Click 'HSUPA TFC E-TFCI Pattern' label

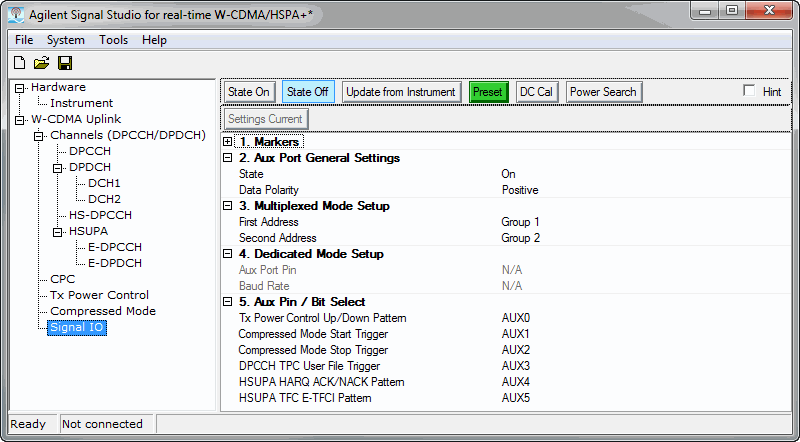[305, 398]
